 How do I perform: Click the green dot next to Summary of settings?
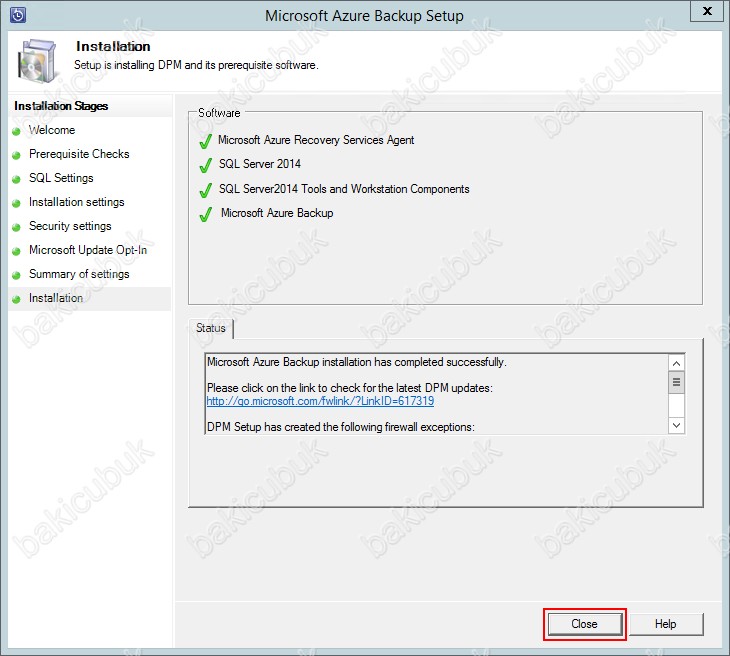tap(16, 275)
